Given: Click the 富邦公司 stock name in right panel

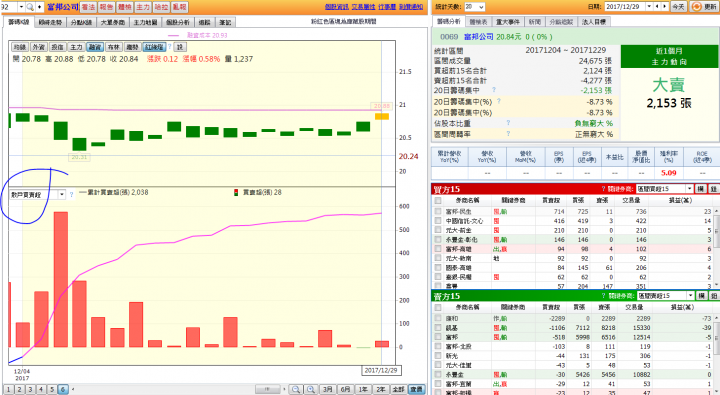Looking at the screenshot, I should point(479,37).
